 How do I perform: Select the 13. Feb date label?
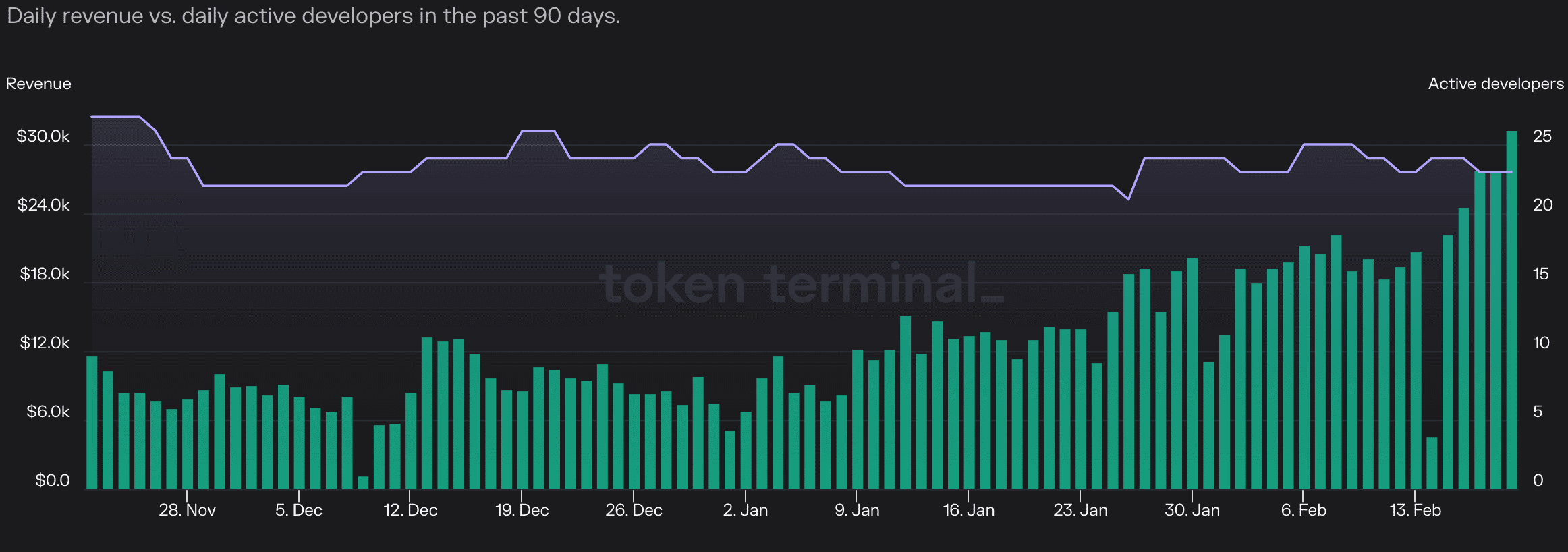[x=1415, y=510]
